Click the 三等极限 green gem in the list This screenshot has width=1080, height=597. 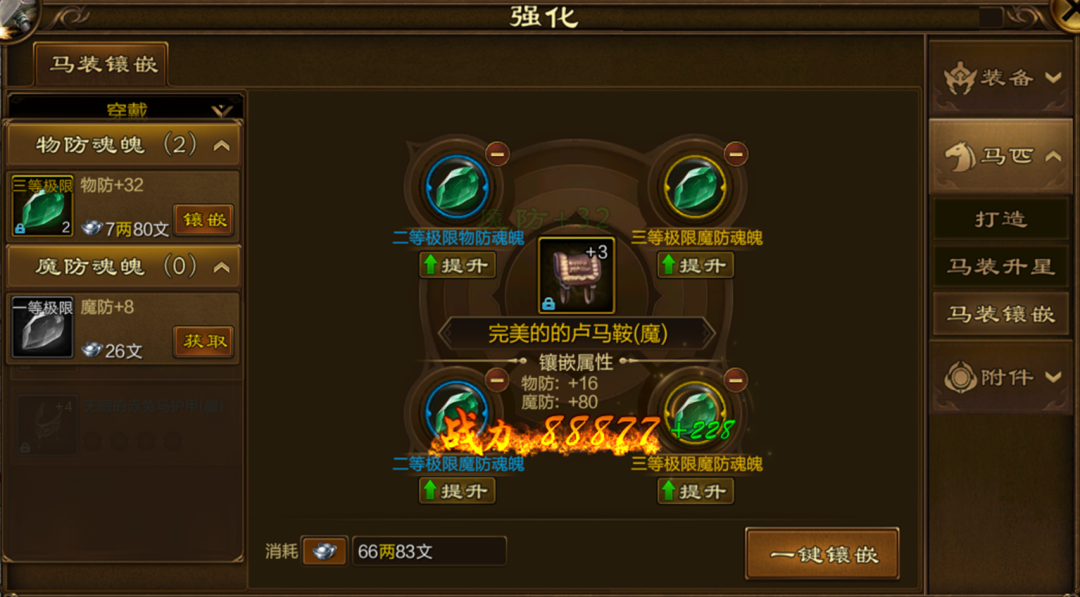[x=43, y=206]
